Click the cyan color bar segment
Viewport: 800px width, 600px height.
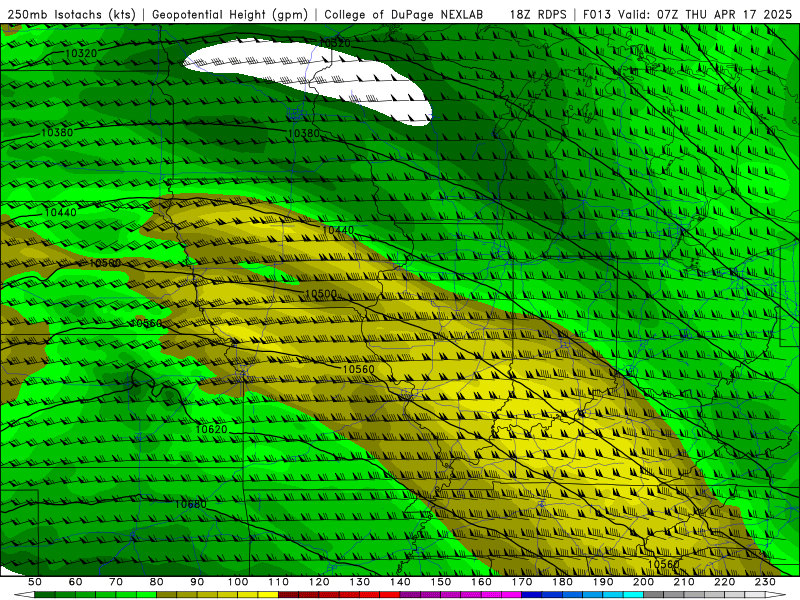click(x=633, y=595)
